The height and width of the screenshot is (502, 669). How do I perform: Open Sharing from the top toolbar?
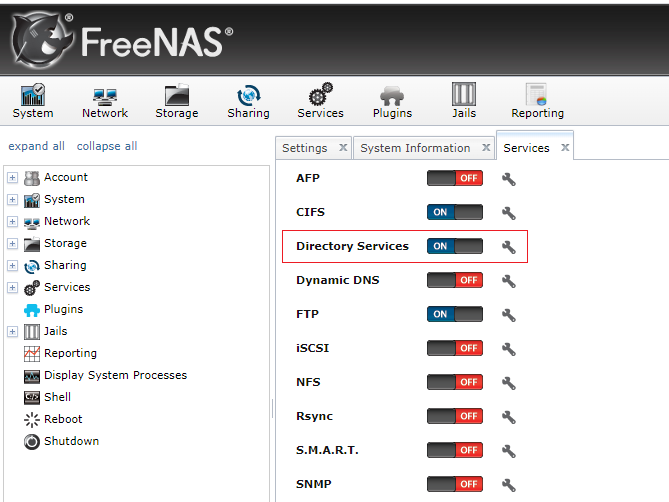point(248,101)
